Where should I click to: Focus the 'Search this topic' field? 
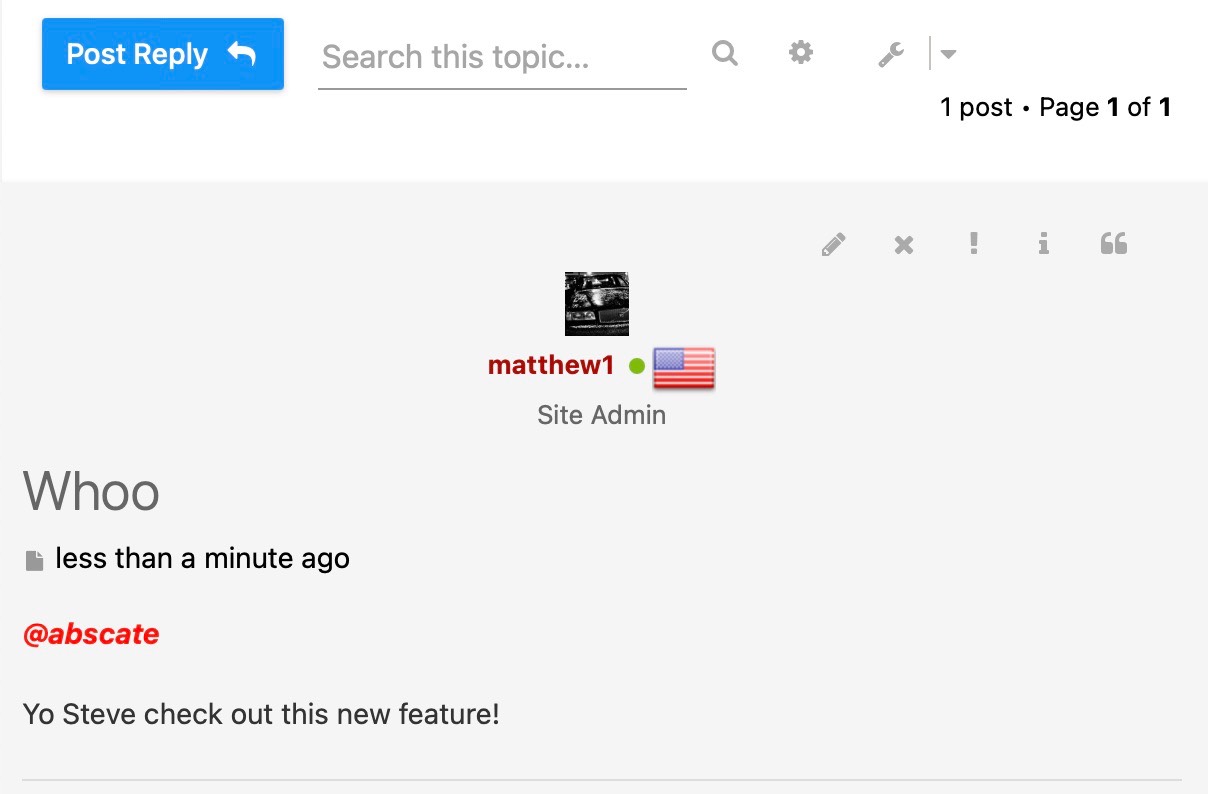(x=501, y=57)
